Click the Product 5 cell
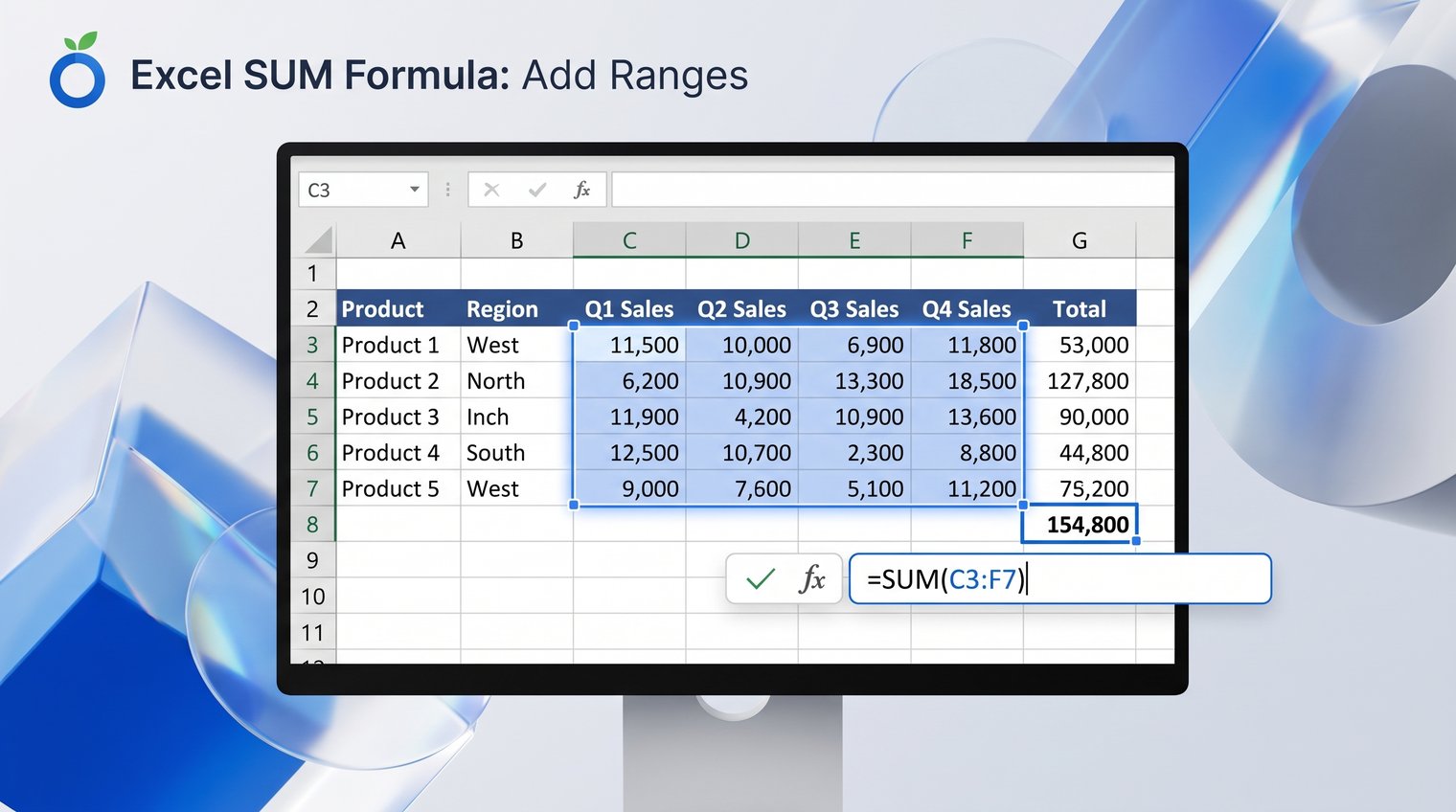Viewport: 1456px width, 812px height. coord(398,488)
